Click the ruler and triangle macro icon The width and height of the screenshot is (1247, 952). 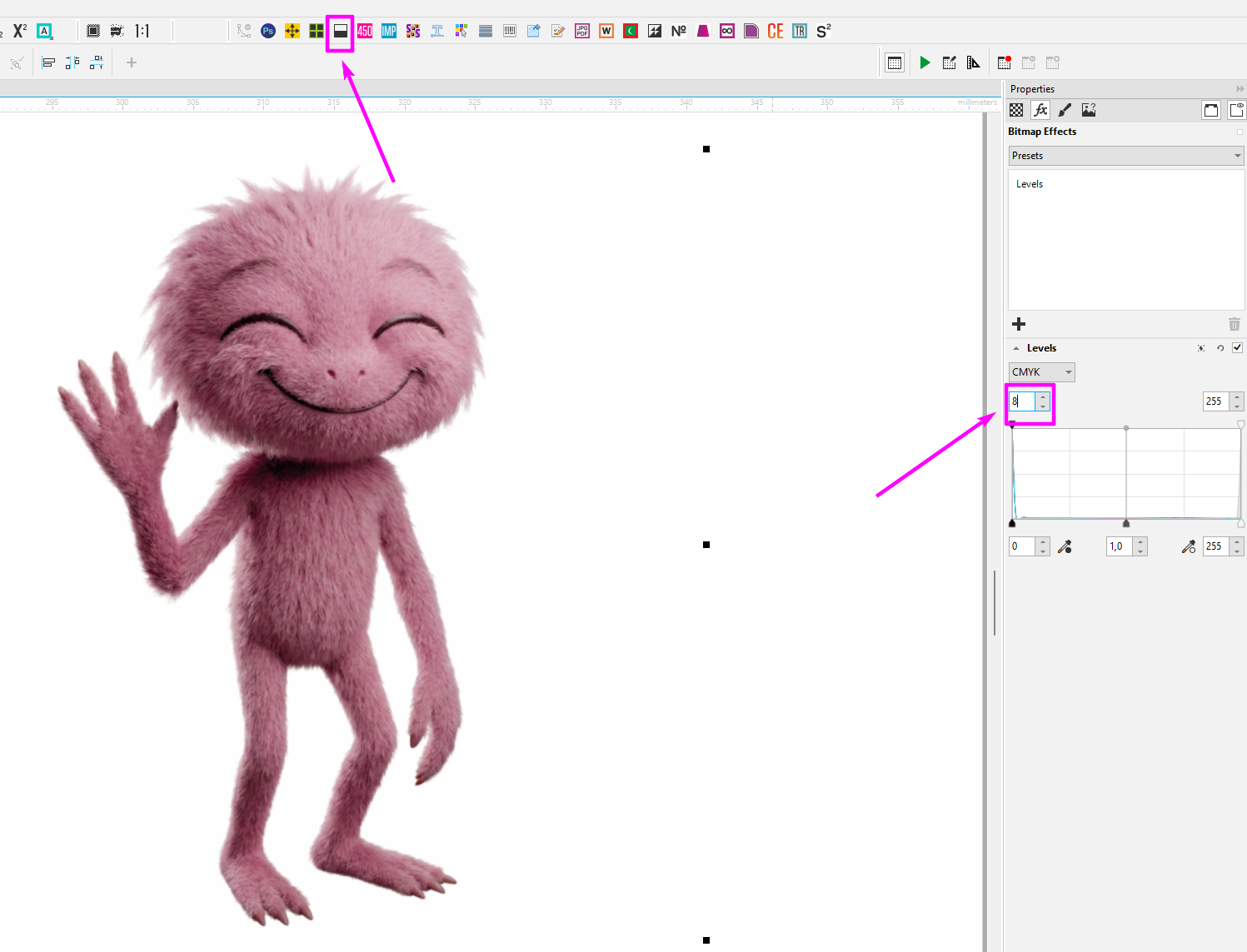click(x=973, y=62)
